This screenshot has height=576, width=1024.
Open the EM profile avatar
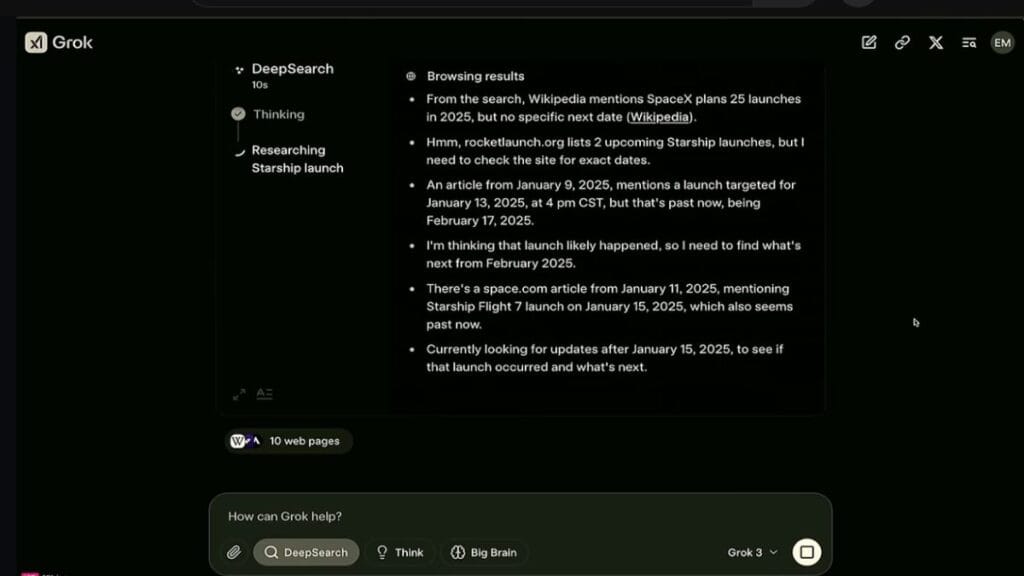click(x=1002, y=42)
